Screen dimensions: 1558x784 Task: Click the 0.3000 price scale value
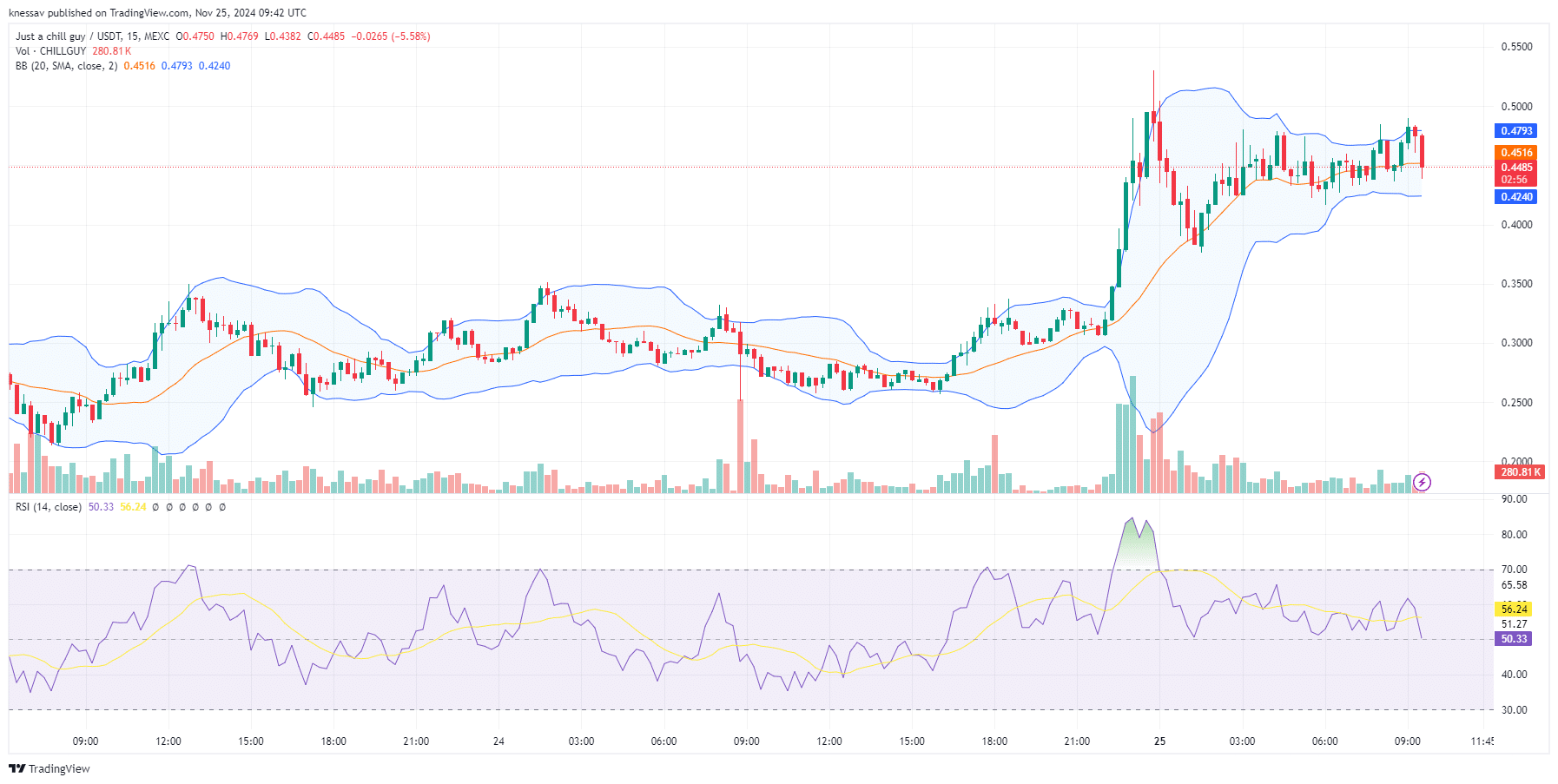1516,343
